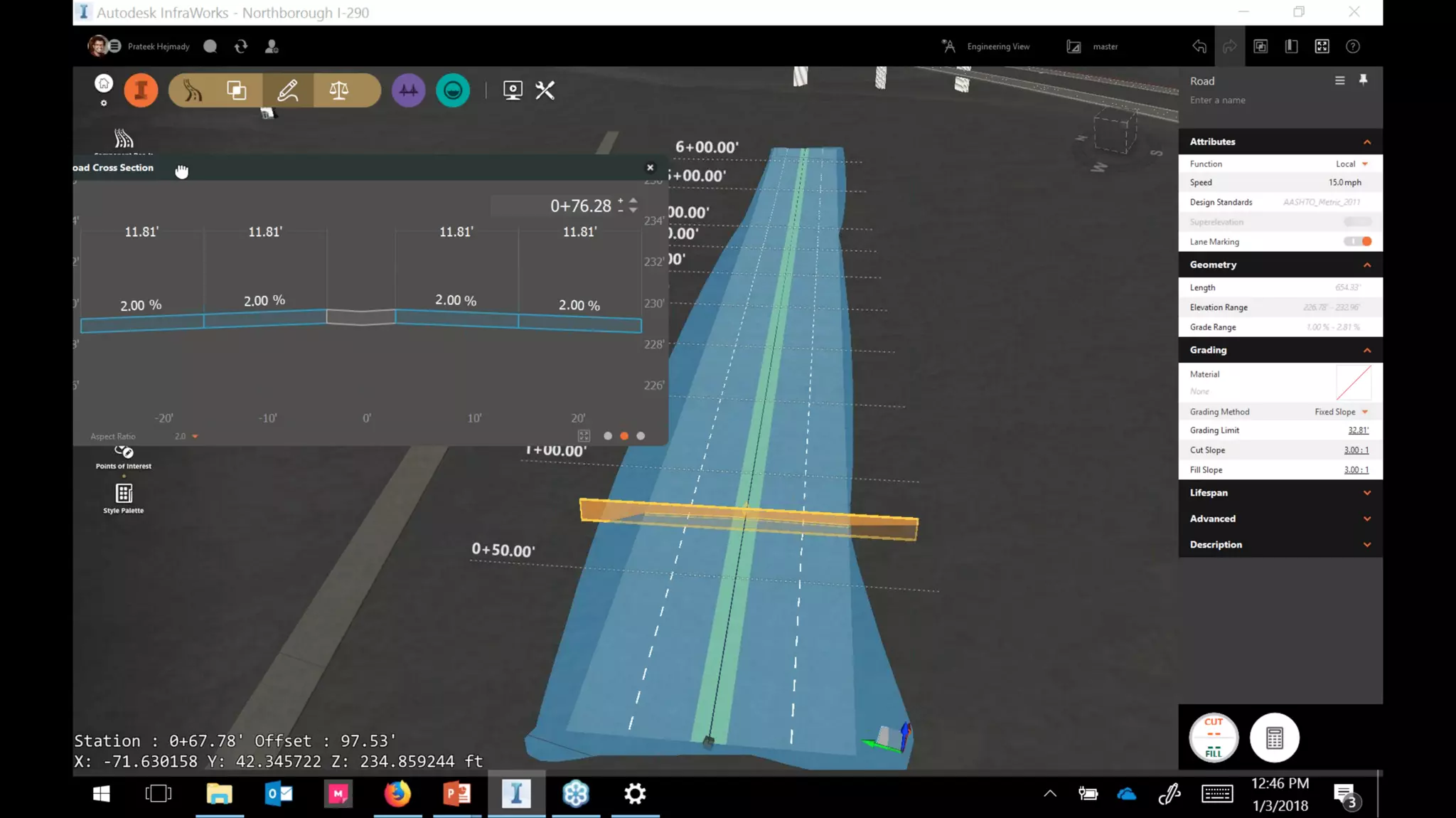The image size is (1456, 818).
Task: Open Outlook from the taskbar
Action: pyautogui.click(x=279, y=794)
